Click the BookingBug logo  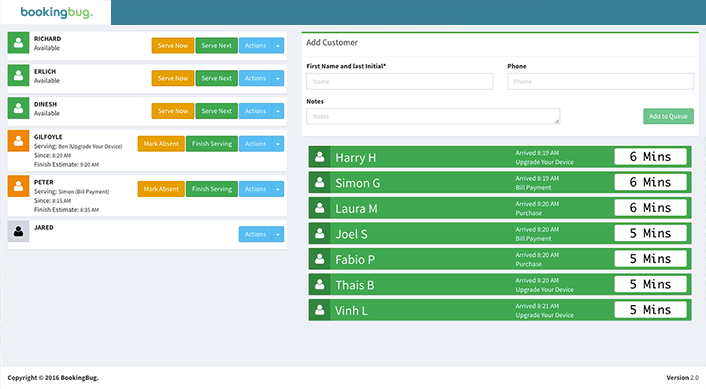tap(57, 13)
